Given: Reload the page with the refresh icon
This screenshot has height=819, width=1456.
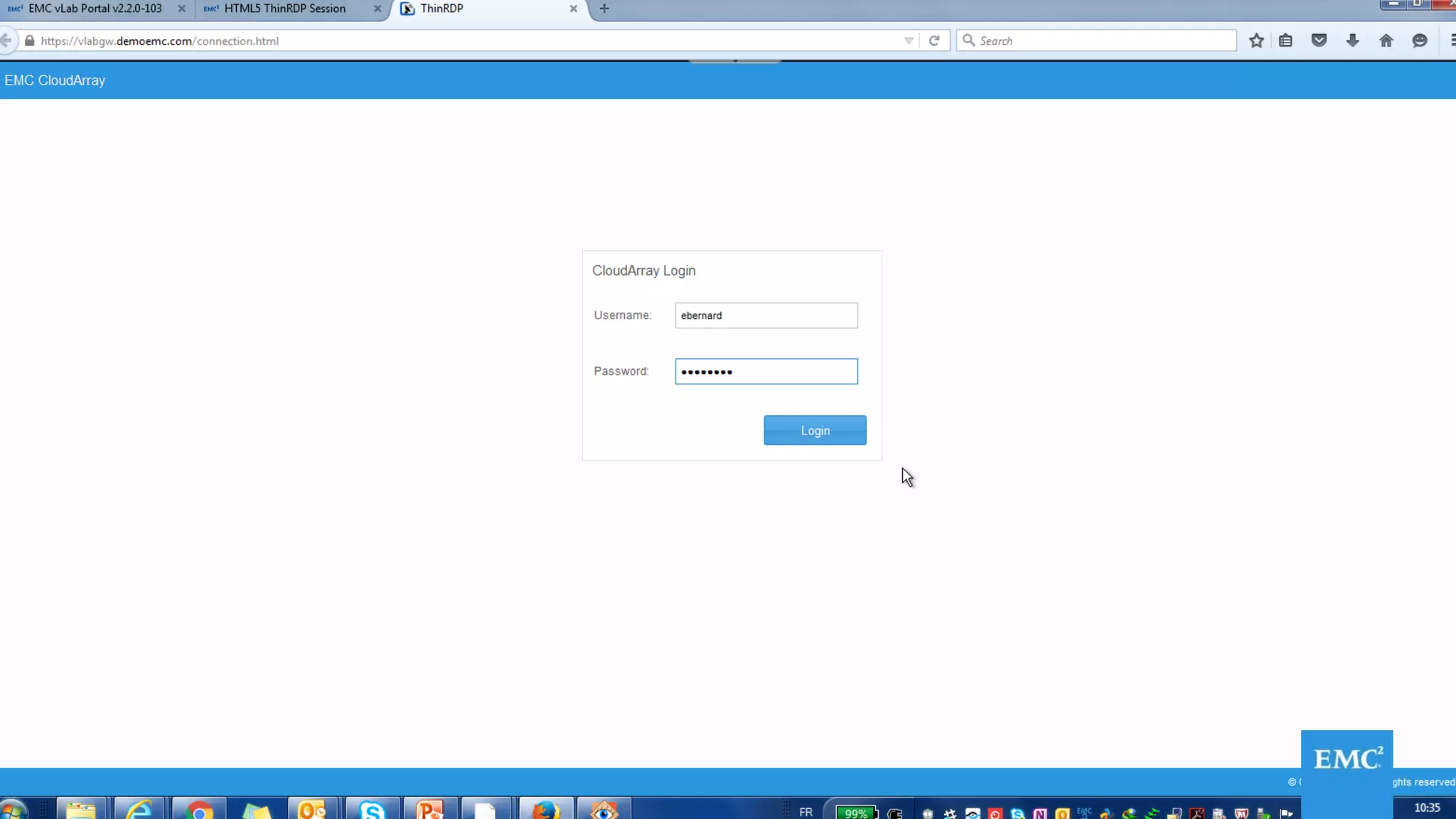Looking at the screenshot, I should pos(934,41).
